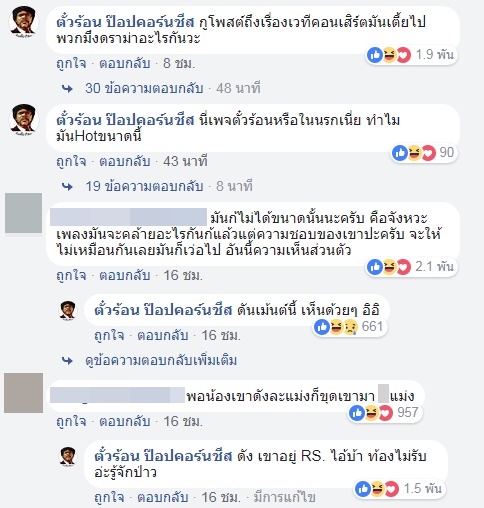The width and height of the screenshot is (484, 508).
Task: Open reactions on the 1.9 พัน comment
Action: (x=411, y=54)
